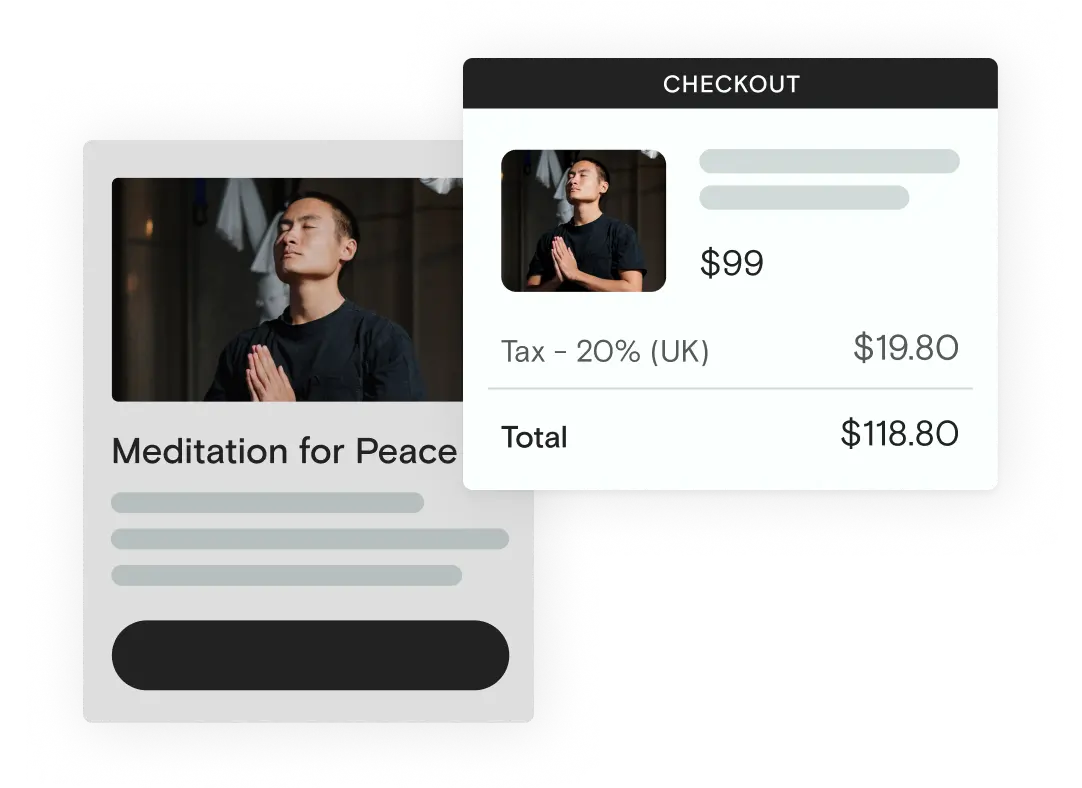The width and height of the screenshot is (1082, 788).
Task: Select the Meditation for Peace title
Action: 284,451
